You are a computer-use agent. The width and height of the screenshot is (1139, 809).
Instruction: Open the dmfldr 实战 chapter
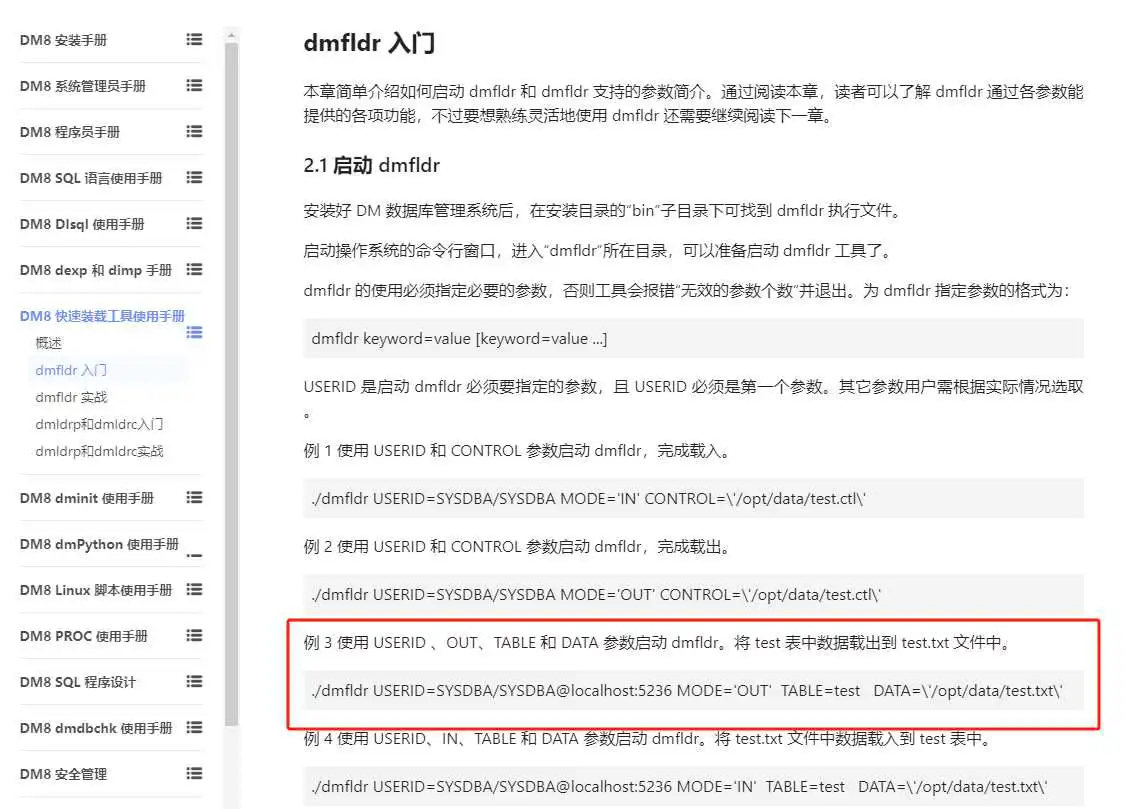(x=71, y=397)
